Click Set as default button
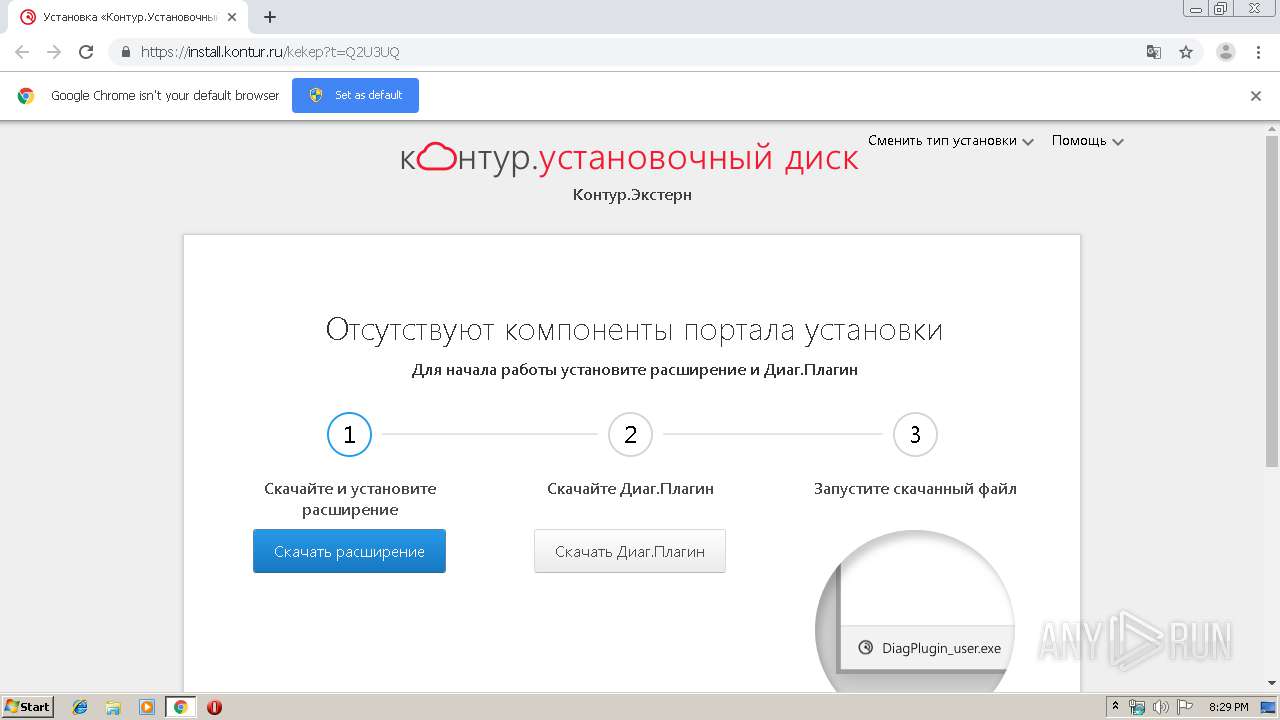The height and width of the screenshot is (720, 1280). point(355,95)
